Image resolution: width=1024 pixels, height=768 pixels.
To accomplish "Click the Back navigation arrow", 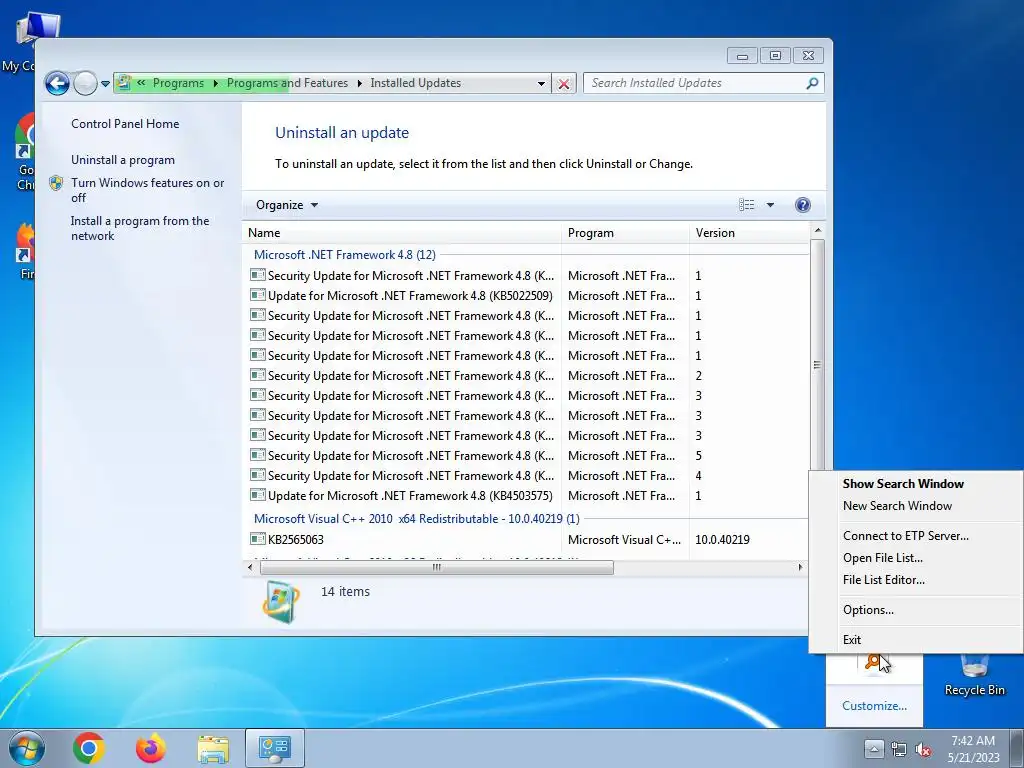I will tap(57, 83).
